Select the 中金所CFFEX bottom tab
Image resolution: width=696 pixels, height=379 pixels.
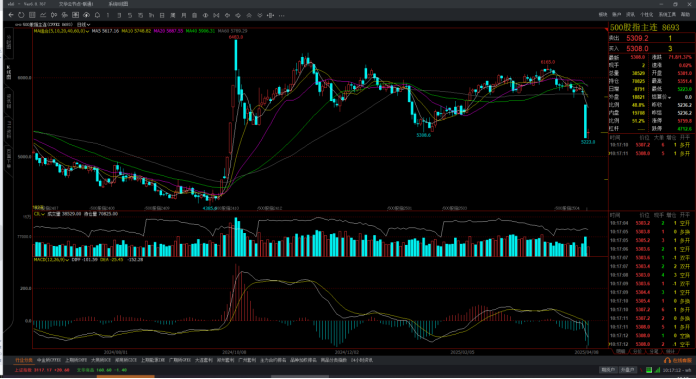pos(49,360)
